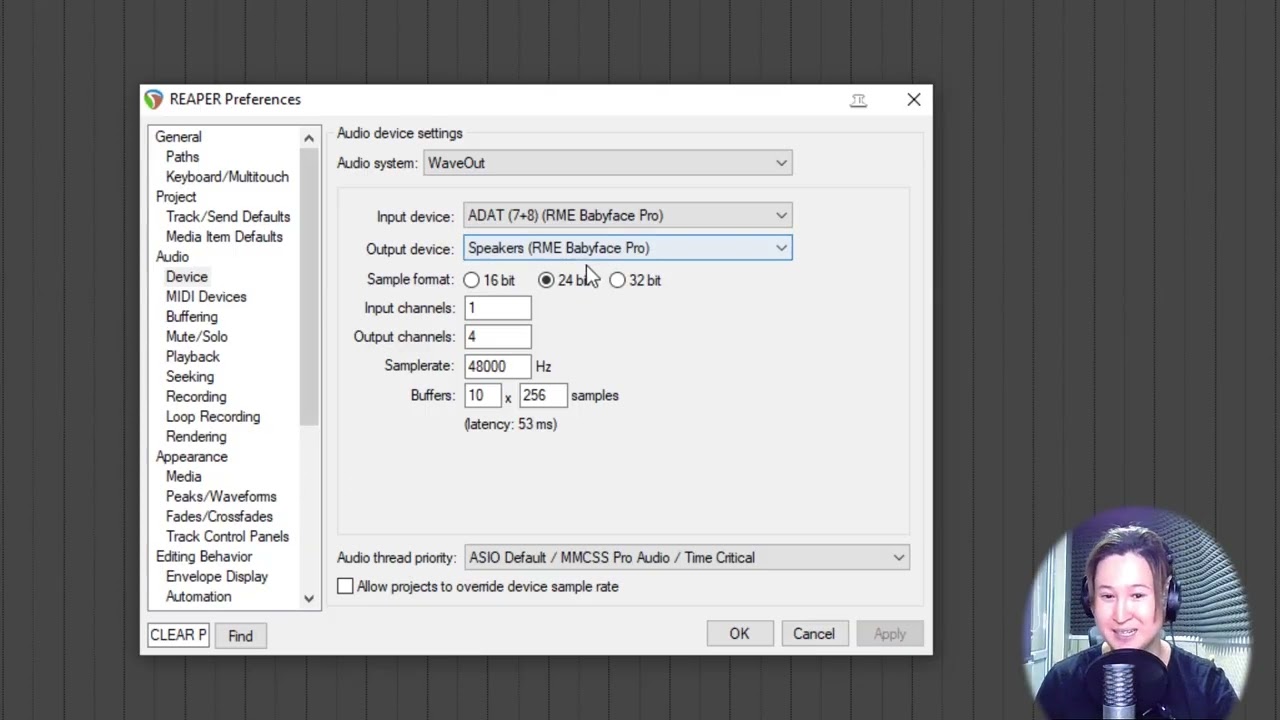Click the pin icon in the Preferences title bar
The width and height of the screenshot is (1280, 720).
pyautogui.click(x=859, y=100)
